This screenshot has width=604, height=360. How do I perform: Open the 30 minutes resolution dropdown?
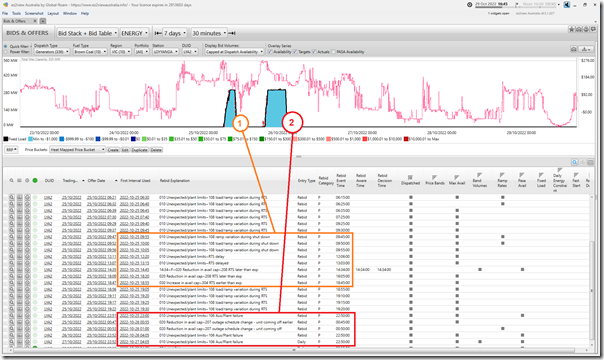click(209, 33)
